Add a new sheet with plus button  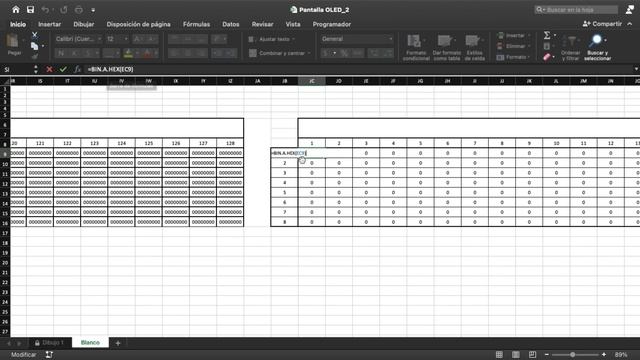118,343
